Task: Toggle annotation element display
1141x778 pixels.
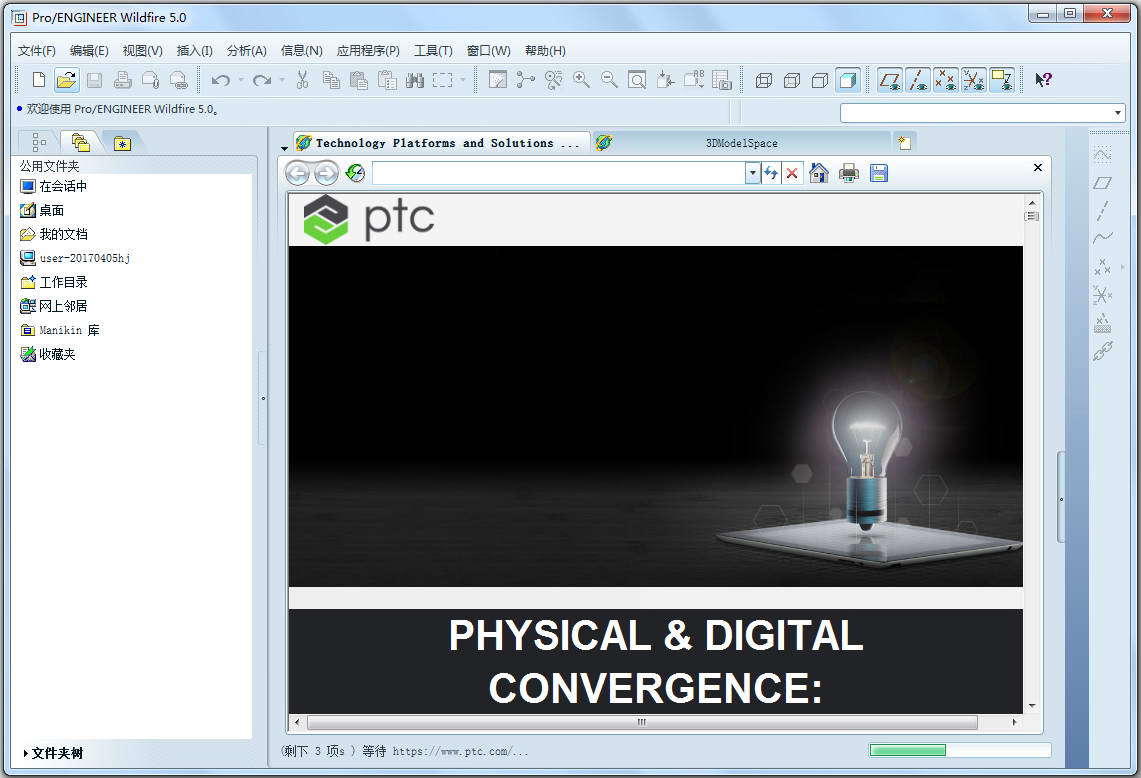Action: 1002,80
